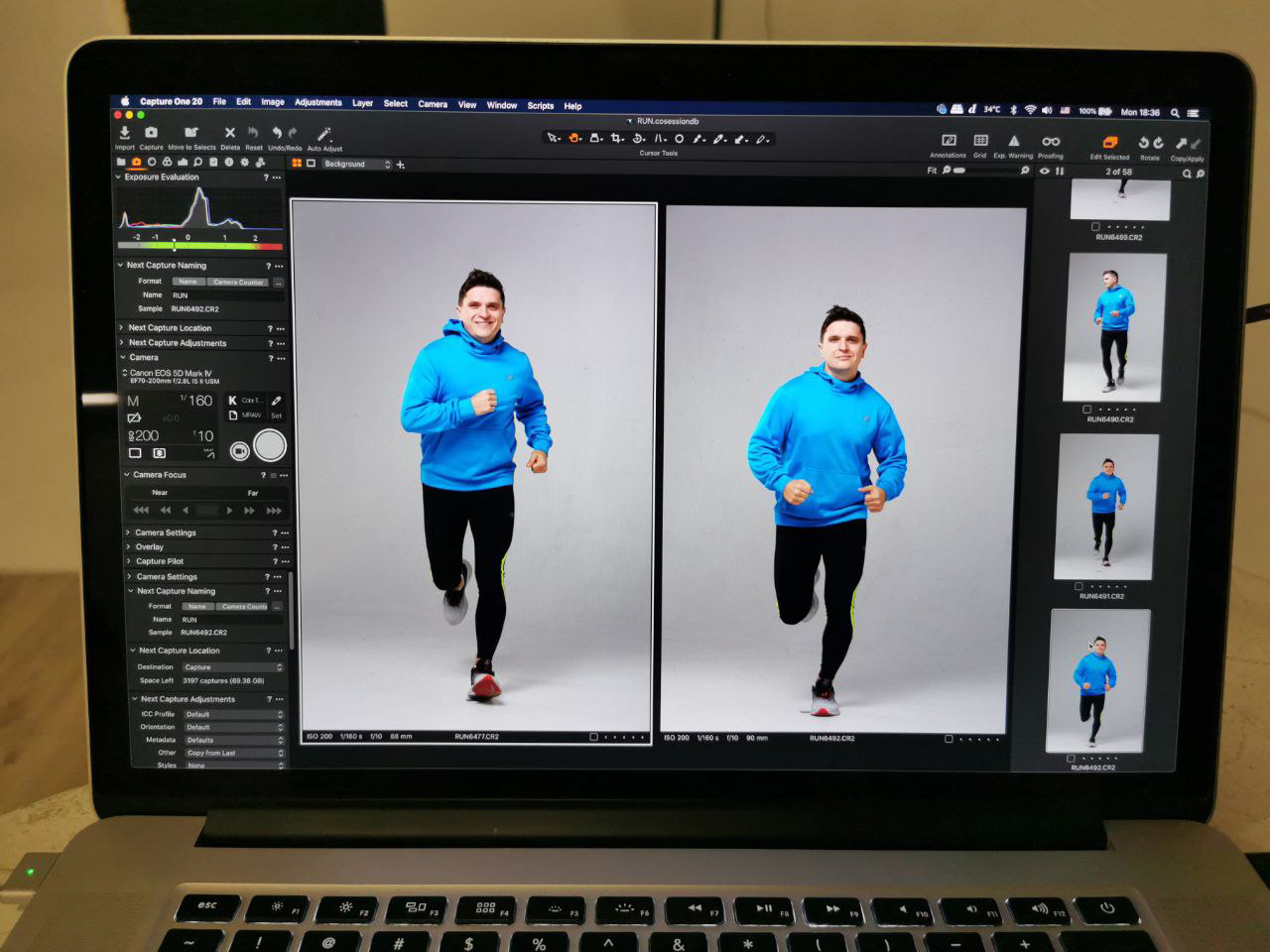Expand the Capture Pilot panel
Image resolution: width=1270 pixels, height=952 pixels.
(x=128, y=561)
